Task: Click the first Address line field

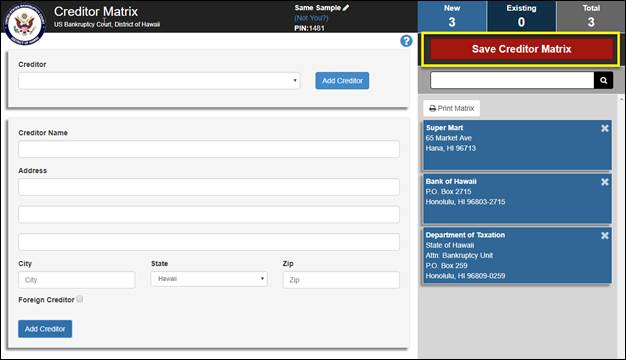Action: (x=209, y=187)
